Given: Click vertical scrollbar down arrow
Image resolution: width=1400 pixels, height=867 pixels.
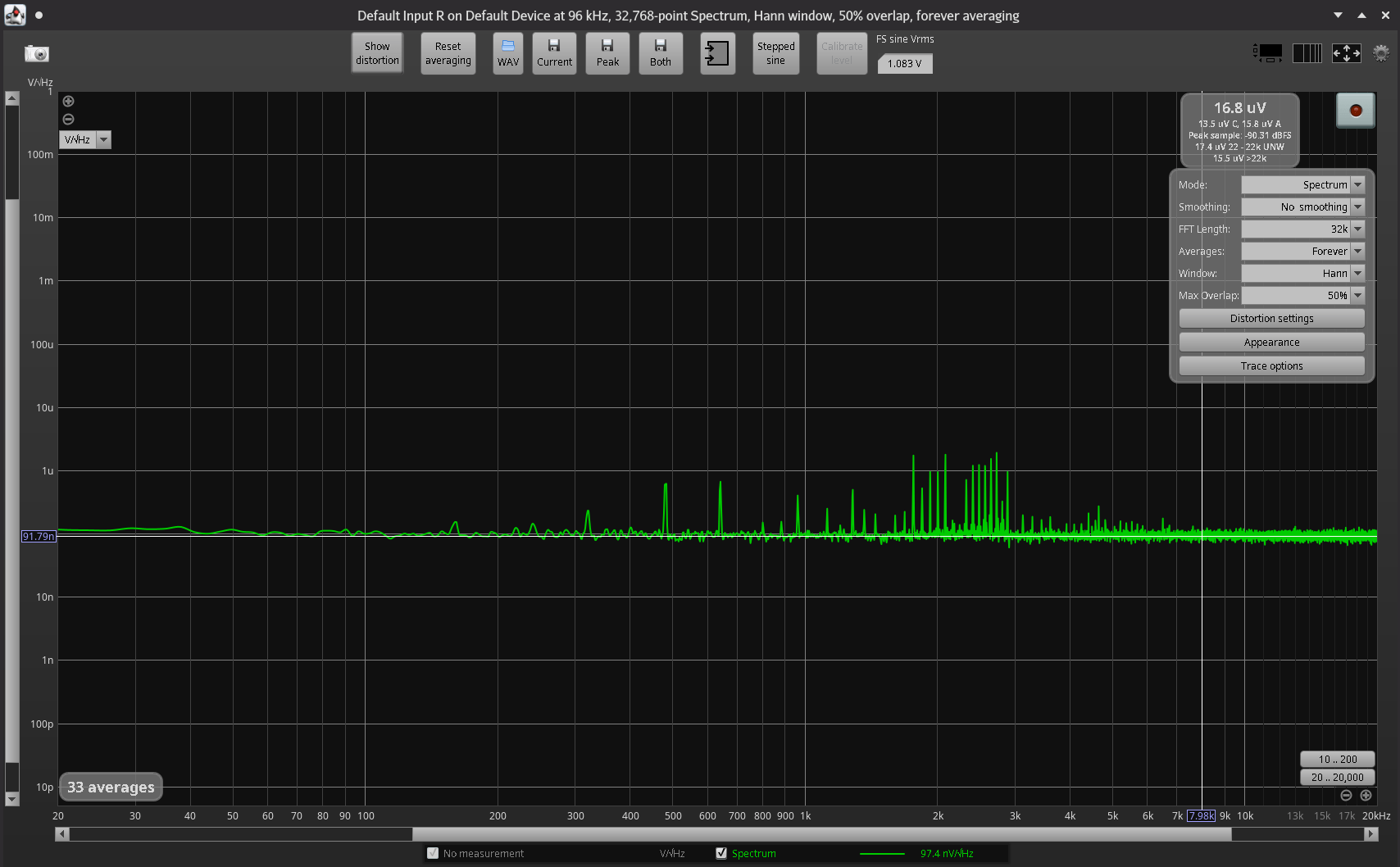Looking at the screenshot, I should (x=11, y=799).
